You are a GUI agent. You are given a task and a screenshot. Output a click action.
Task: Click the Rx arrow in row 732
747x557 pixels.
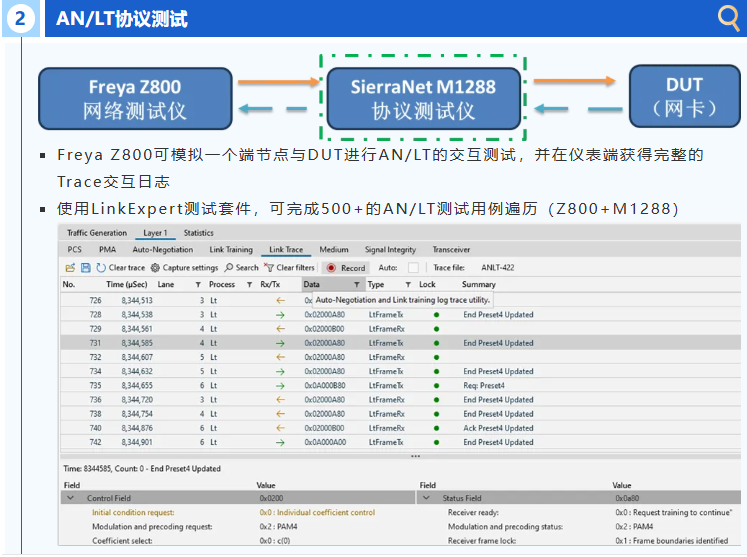[281, 357]
